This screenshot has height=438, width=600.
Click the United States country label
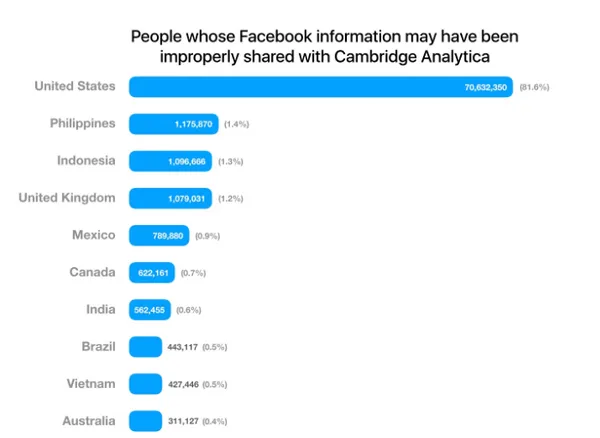coord(75,86)
